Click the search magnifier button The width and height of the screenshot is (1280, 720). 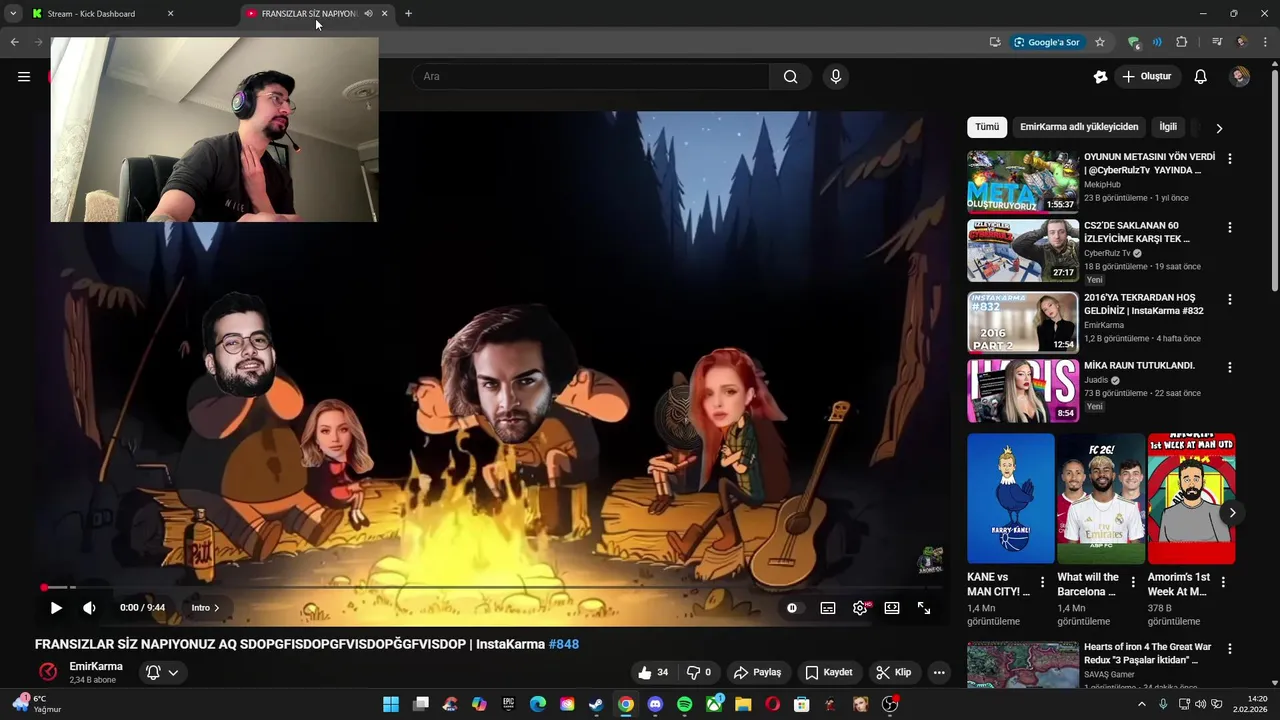click(x=790, y=76)
